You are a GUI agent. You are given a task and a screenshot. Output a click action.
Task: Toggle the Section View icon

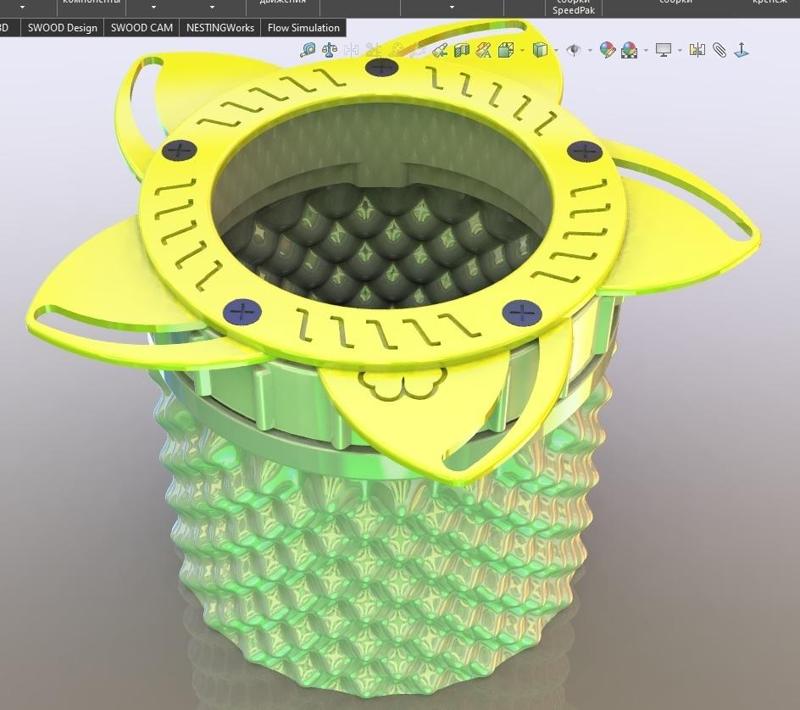(462, 50)
